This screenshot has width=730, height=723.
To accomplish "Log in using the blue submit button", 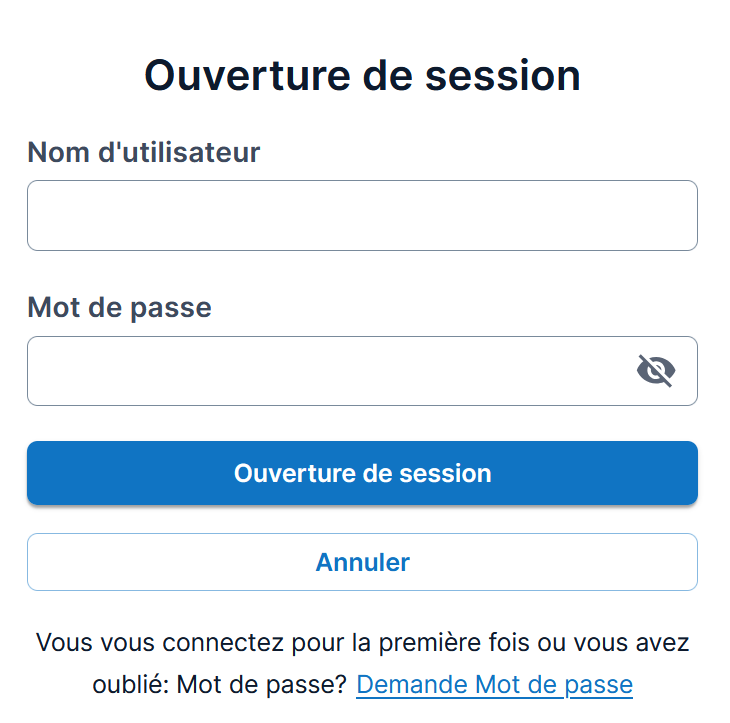I will click(362, 473).
